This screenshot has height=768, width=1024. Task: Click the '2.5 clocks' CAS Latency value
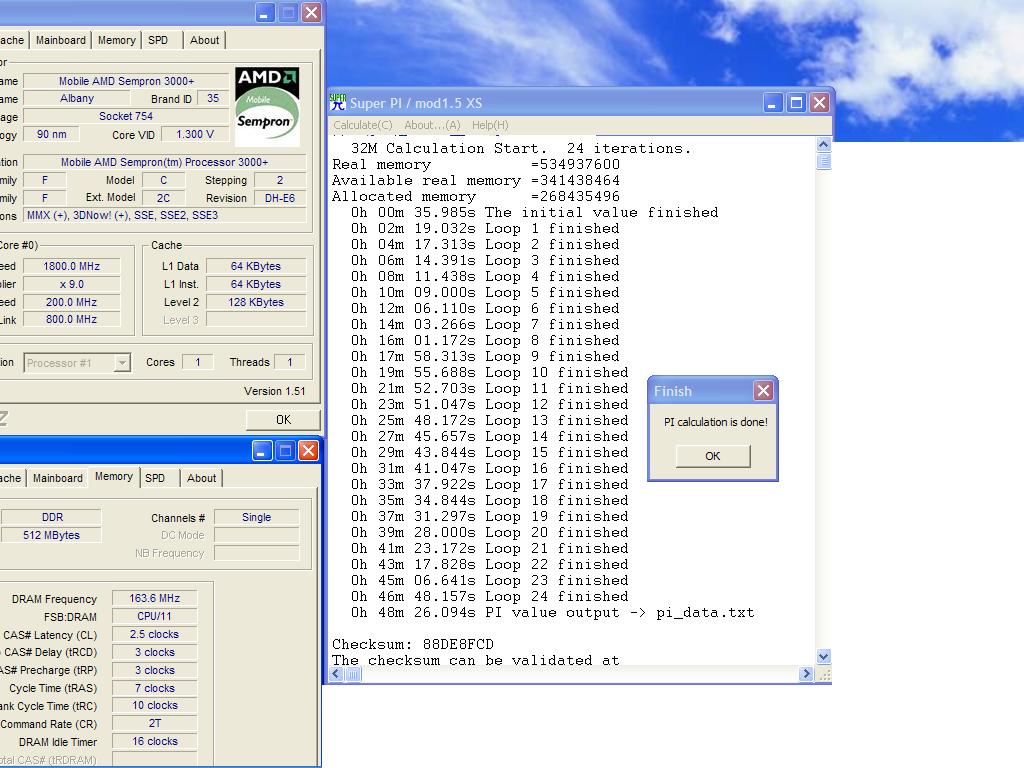tap(155, 634)
